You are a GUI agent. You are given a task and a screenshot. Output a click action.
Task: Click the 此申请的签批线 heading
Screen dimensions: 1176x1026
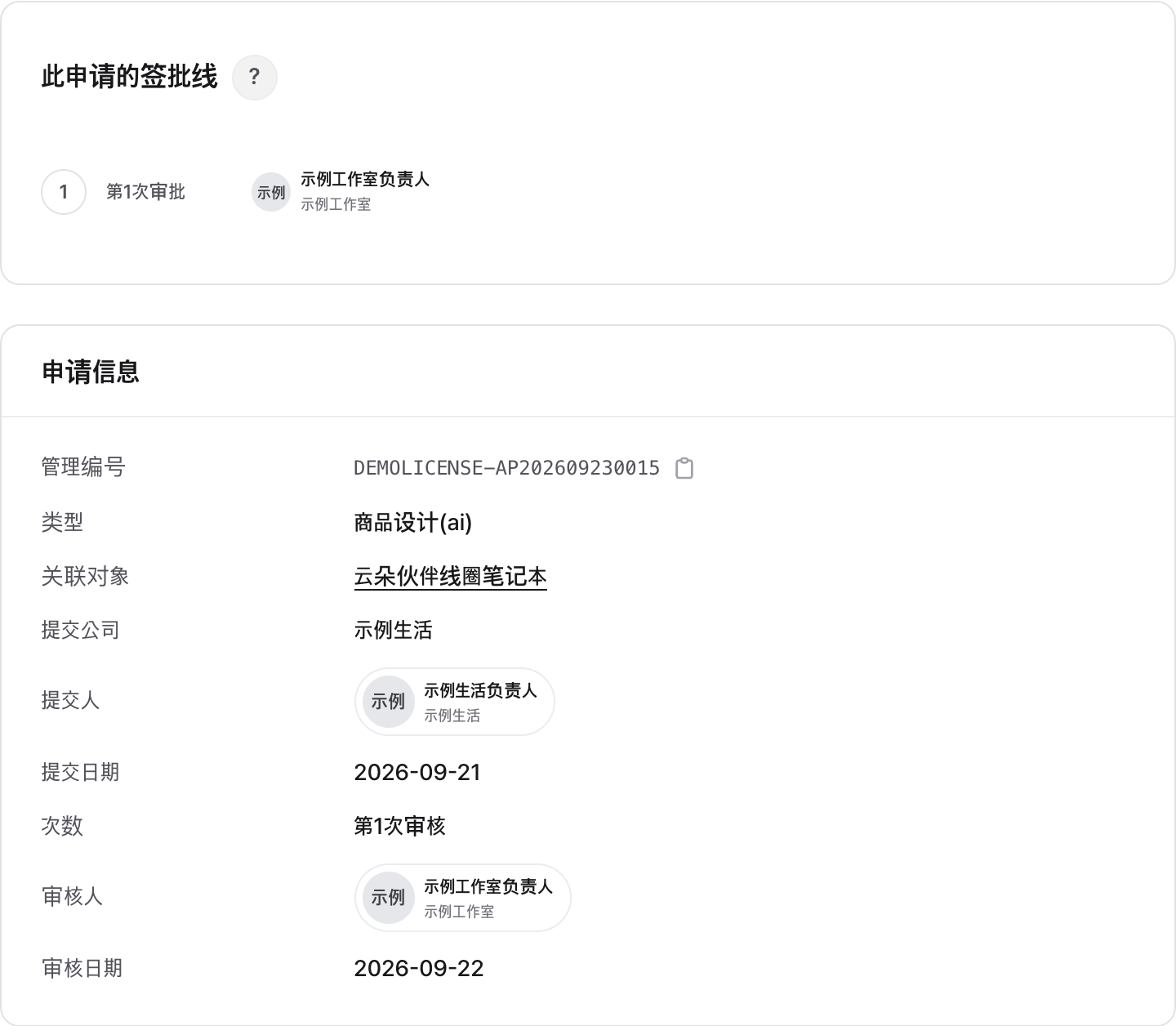[130, 77]
